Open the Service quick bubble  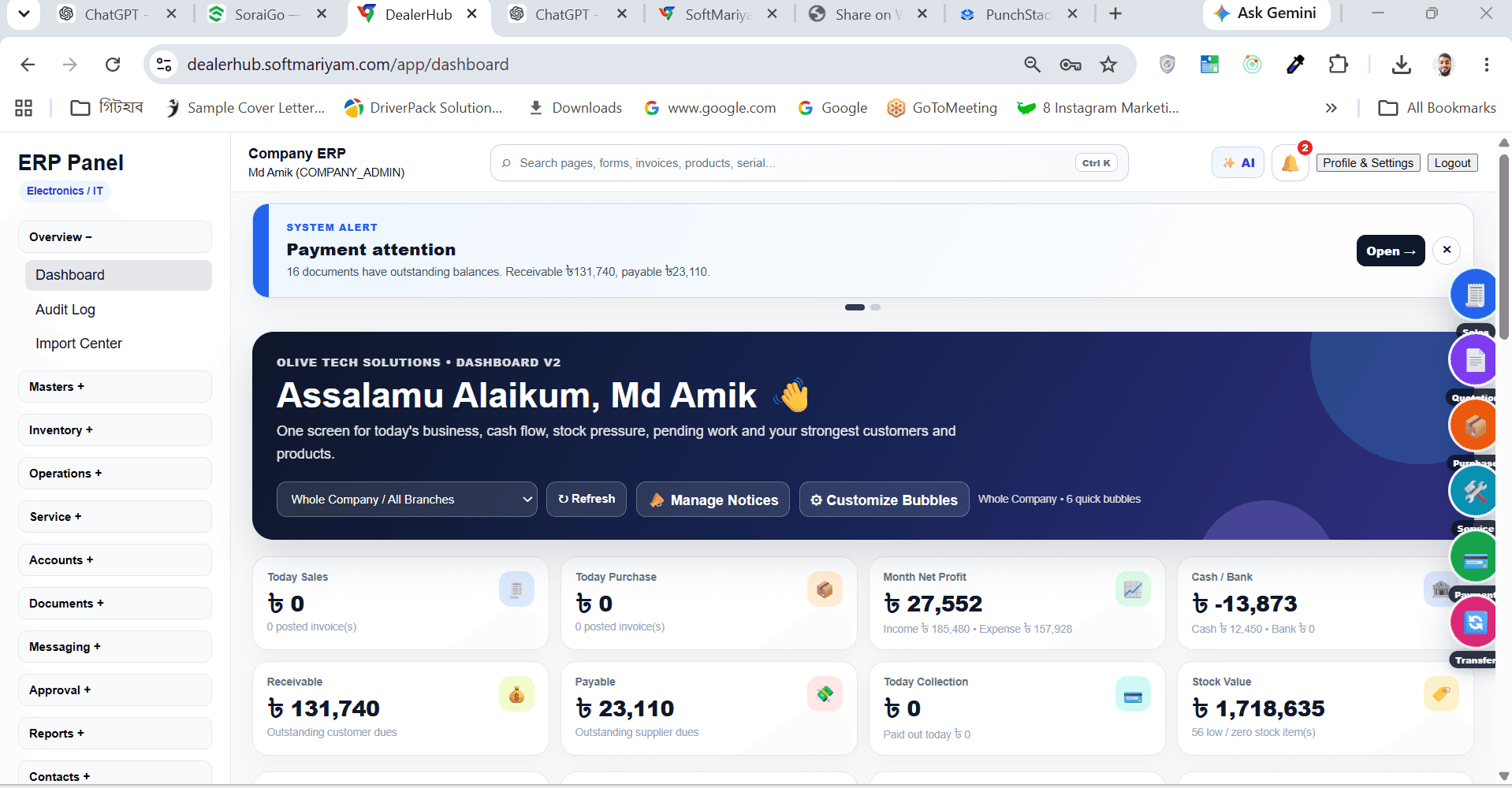[x=1473, y=491]
